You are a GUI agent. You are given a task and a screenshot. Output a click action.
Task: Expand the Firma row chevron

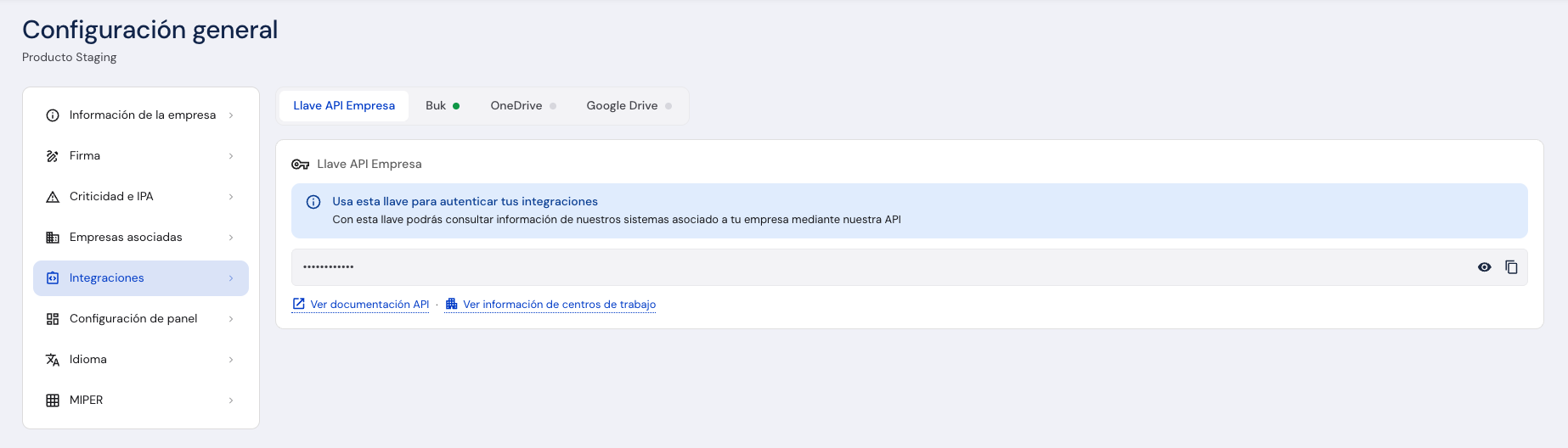coord(231,156)
